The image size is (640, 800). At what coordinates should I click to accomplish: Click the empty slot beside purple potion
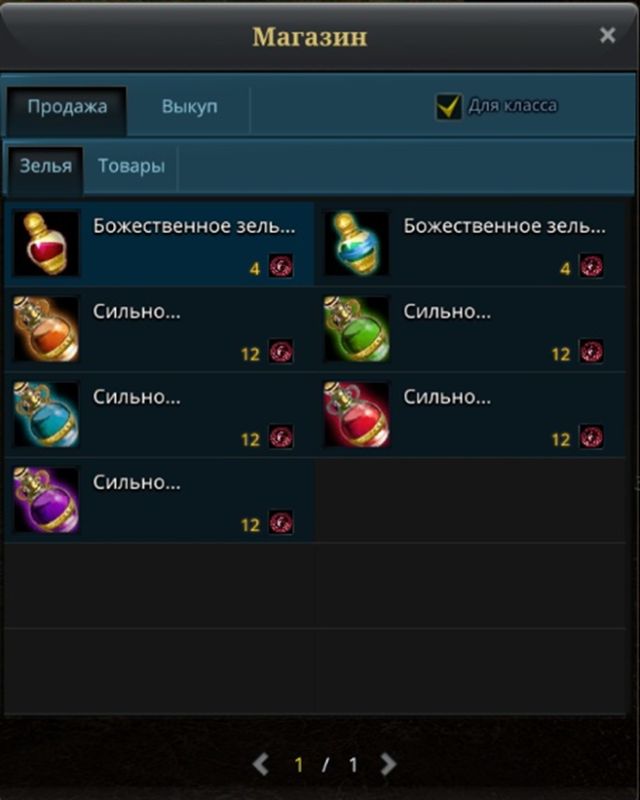tap(471, 500)
